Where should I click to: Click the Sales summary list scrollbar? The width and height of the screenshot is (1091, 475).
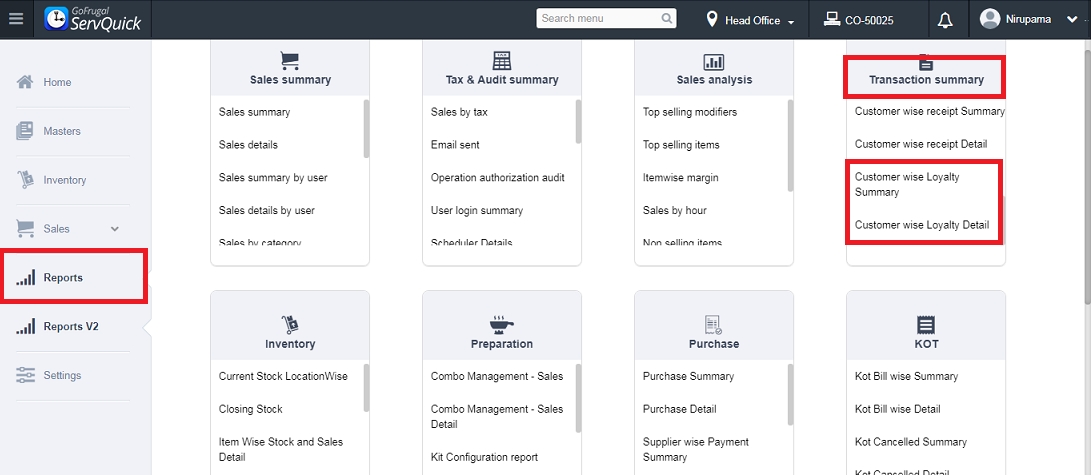point(366,128)
